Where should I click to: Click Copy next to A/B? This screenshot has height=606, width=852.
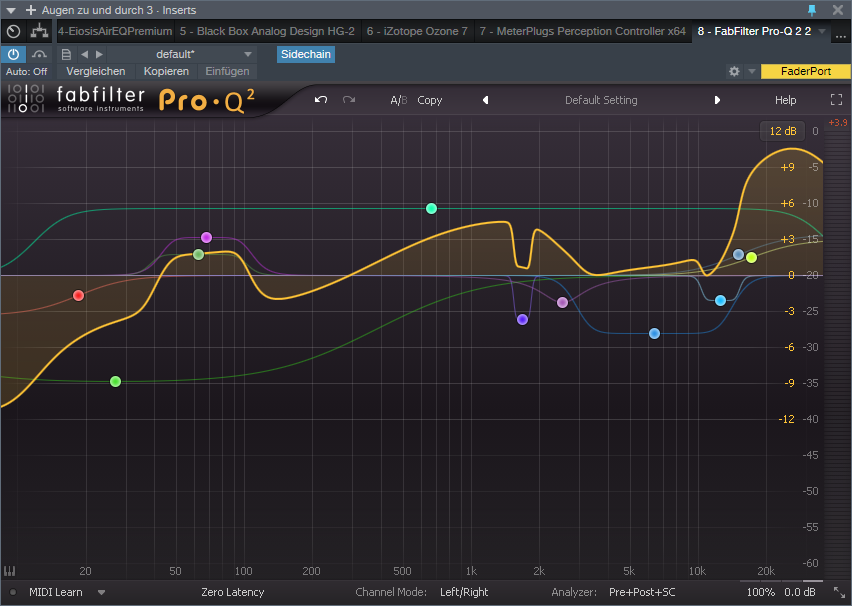(429, 100)
